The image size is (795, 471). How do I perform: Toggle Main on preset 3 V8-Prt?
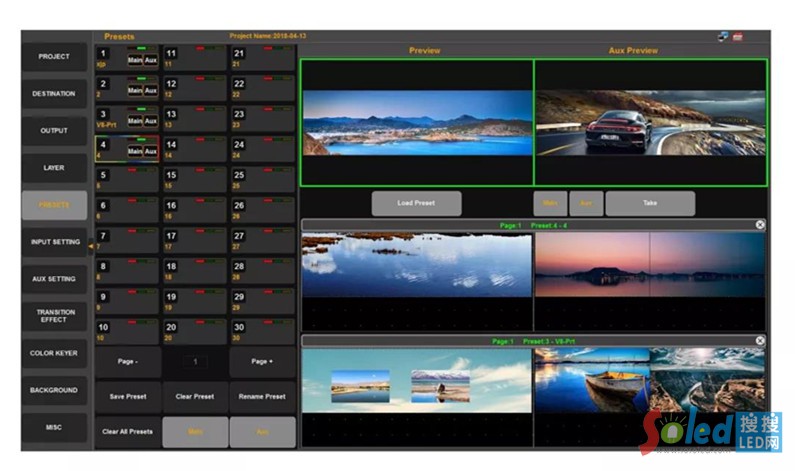point(134,121)
